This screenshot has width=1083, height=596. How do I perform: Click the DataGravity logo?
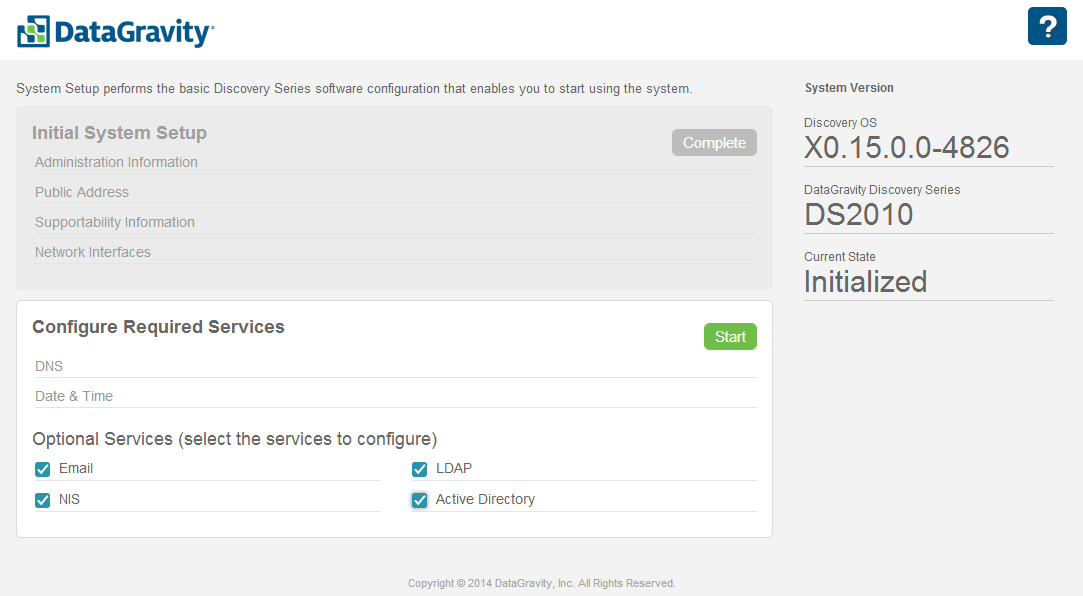tap(115, 31)
